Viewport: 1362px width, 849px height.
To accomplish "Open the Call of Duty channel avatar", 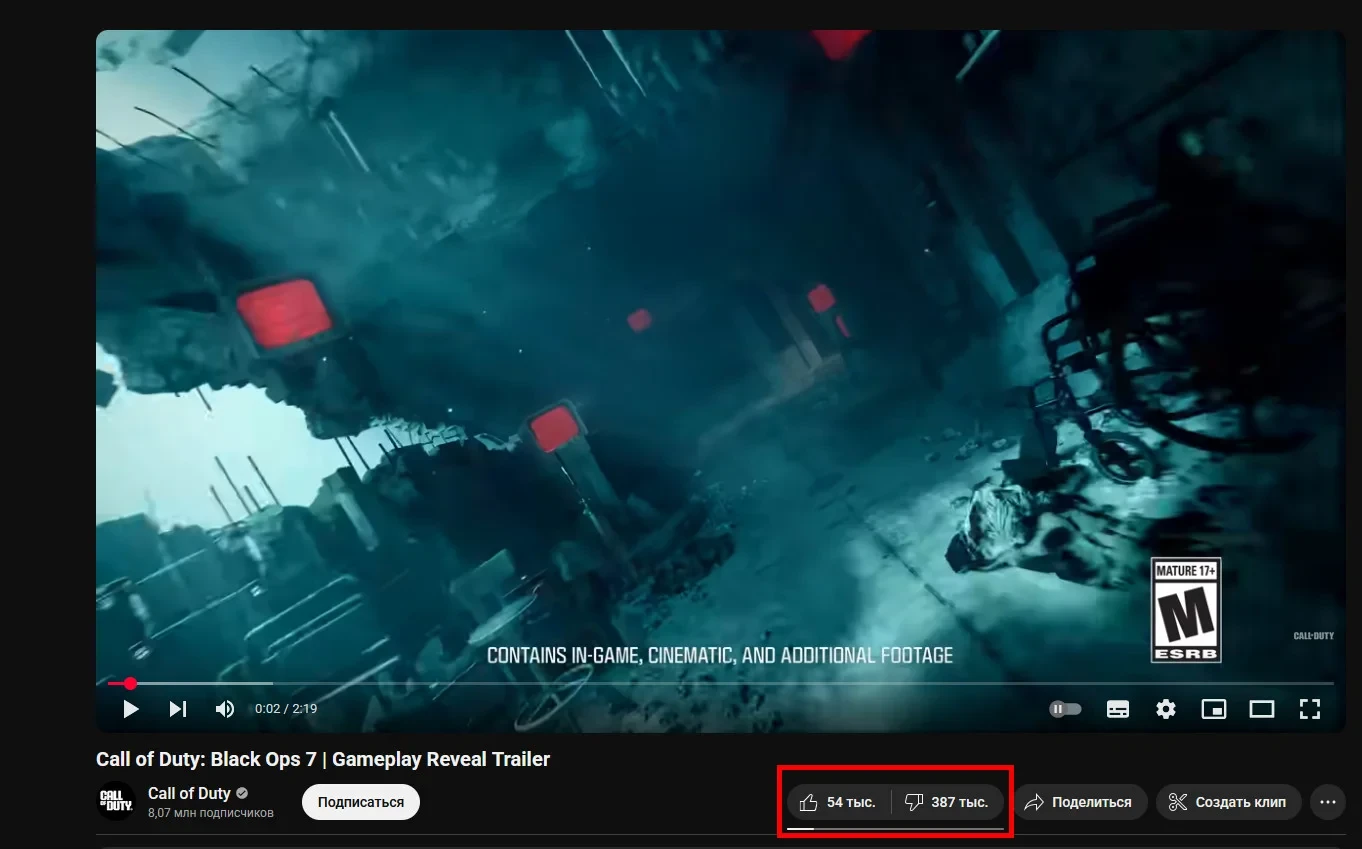I will (x=116, y=801).
